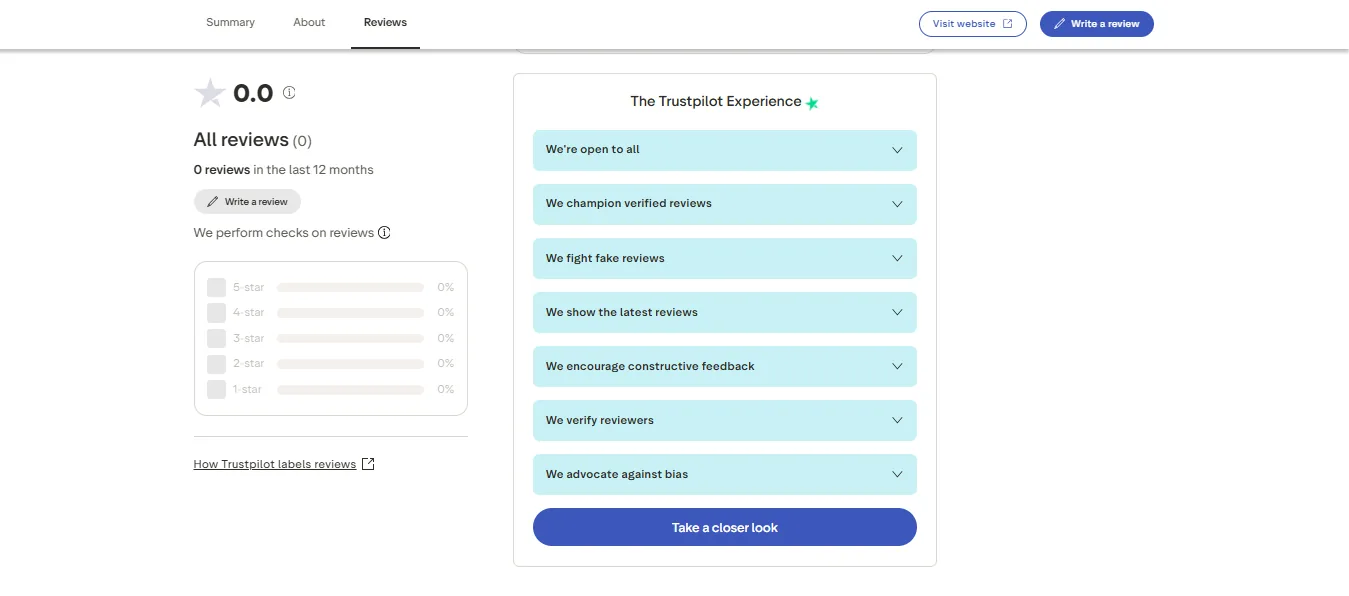1349x596 pixels.
Task: Expand We encourage constructive feedback
Action: click(x=725, y=366)
